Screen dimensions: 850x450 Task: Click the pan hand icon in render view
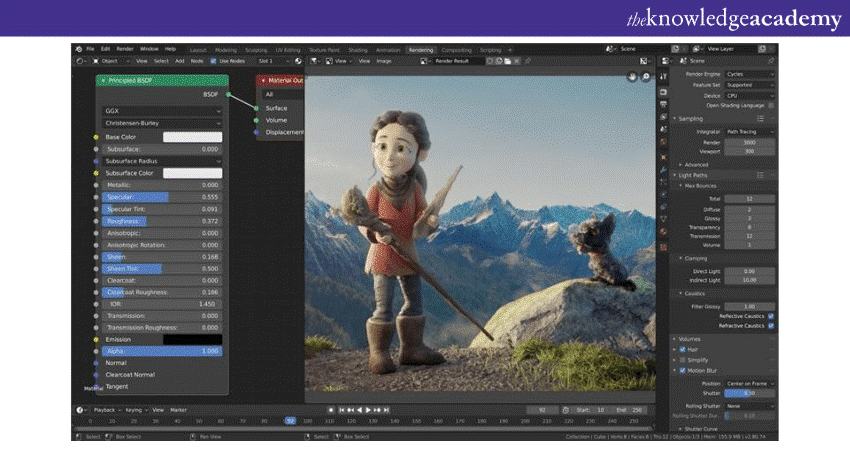click(633, 77)
